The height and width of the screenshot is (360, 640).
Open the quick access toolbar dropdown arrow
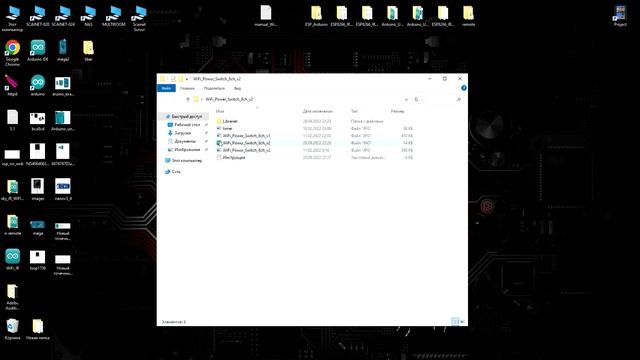point(187,79)
